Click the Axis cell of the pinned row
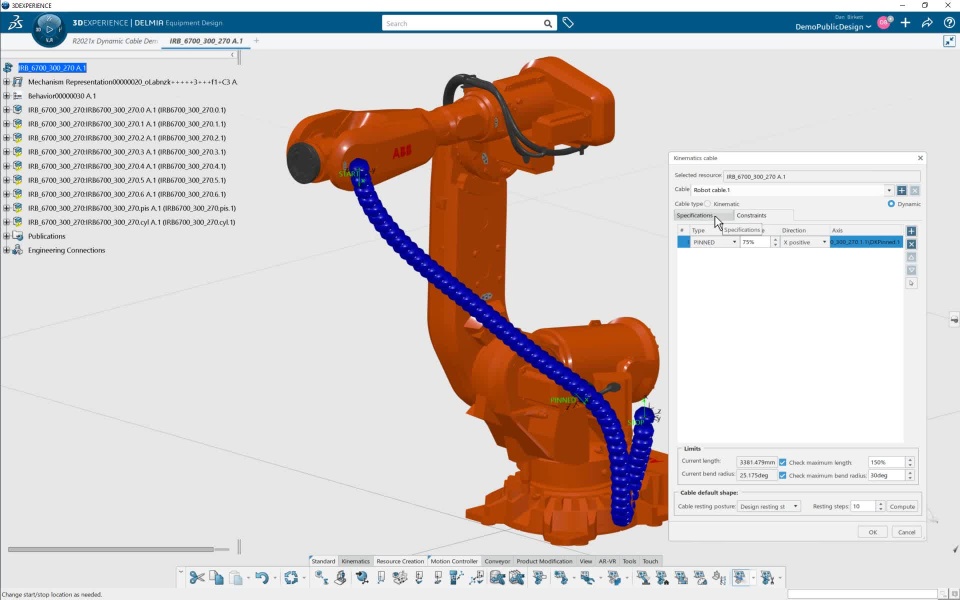Image resolution: width=960 pixels, height=600 pixels. (x=866, y=242)
